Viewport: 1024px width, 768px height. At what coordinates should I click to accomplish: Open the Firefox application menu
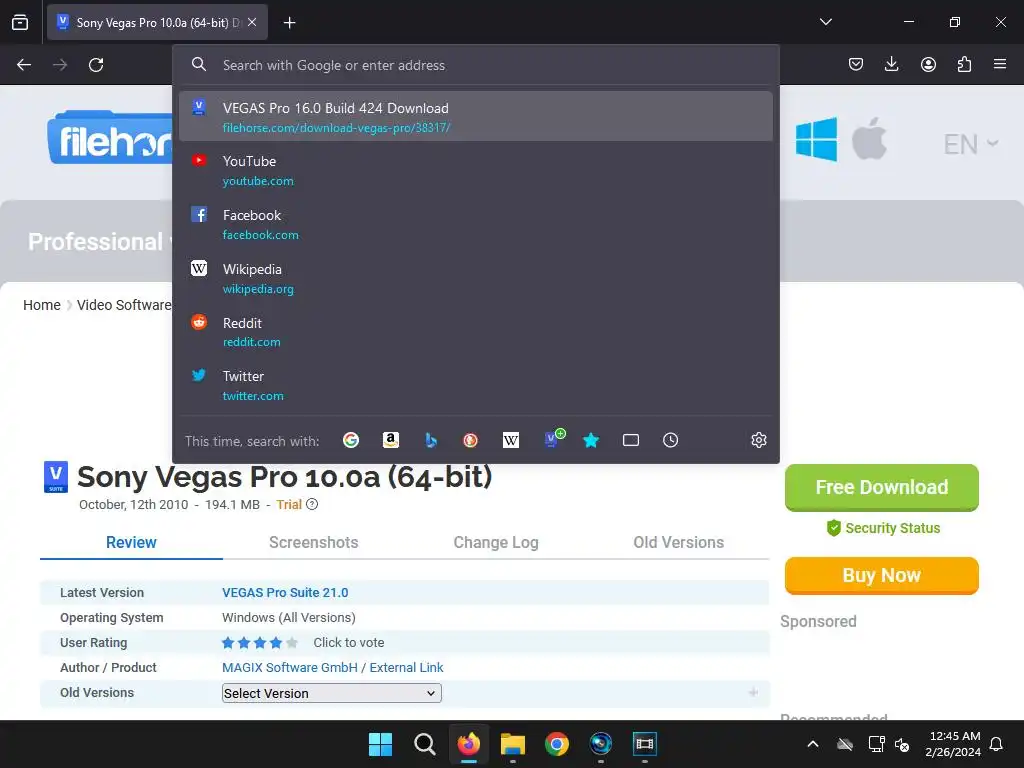tap(1000, 64)
